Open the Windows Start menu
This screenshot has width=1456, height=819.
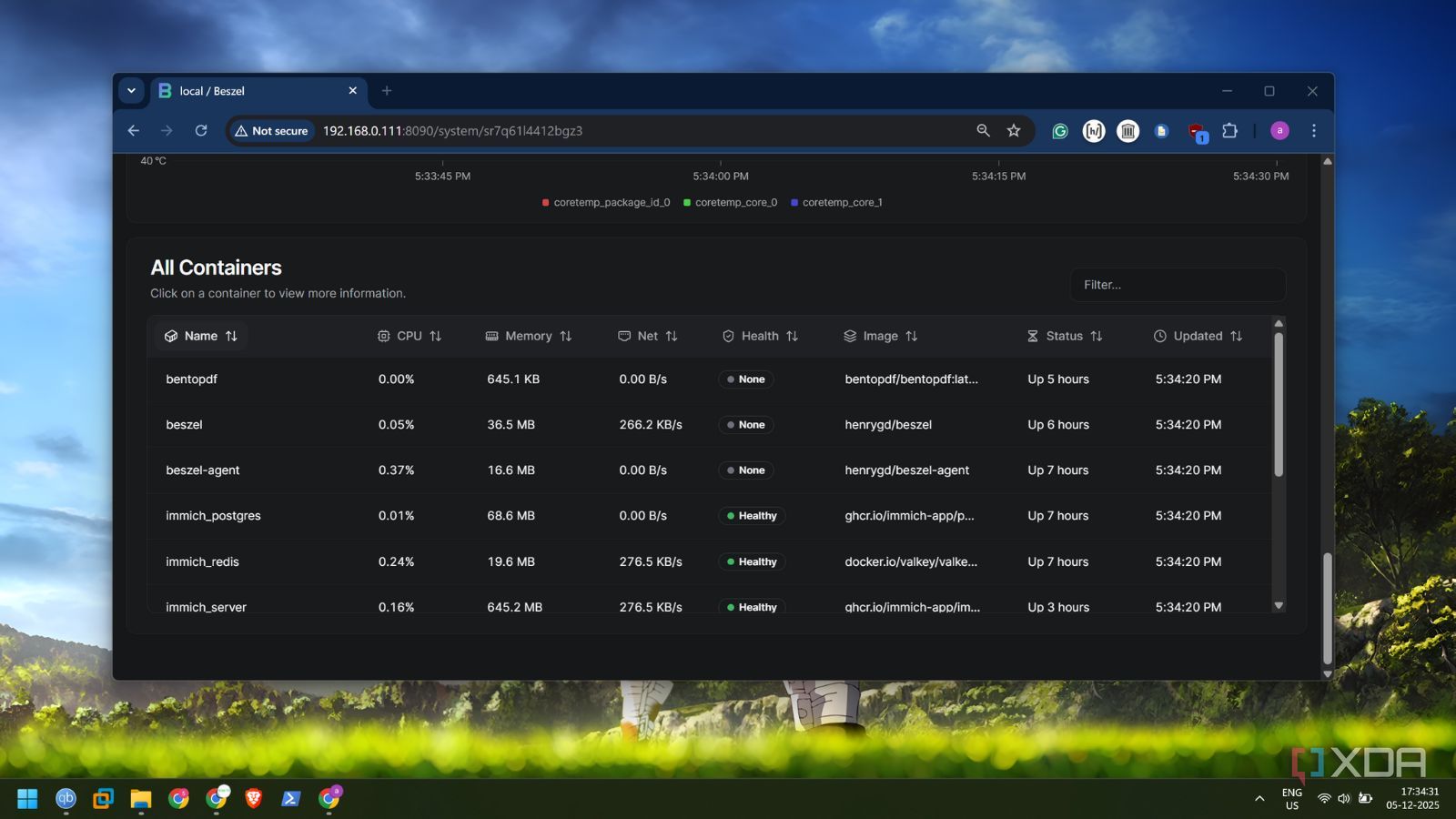[x=27, y=798]
